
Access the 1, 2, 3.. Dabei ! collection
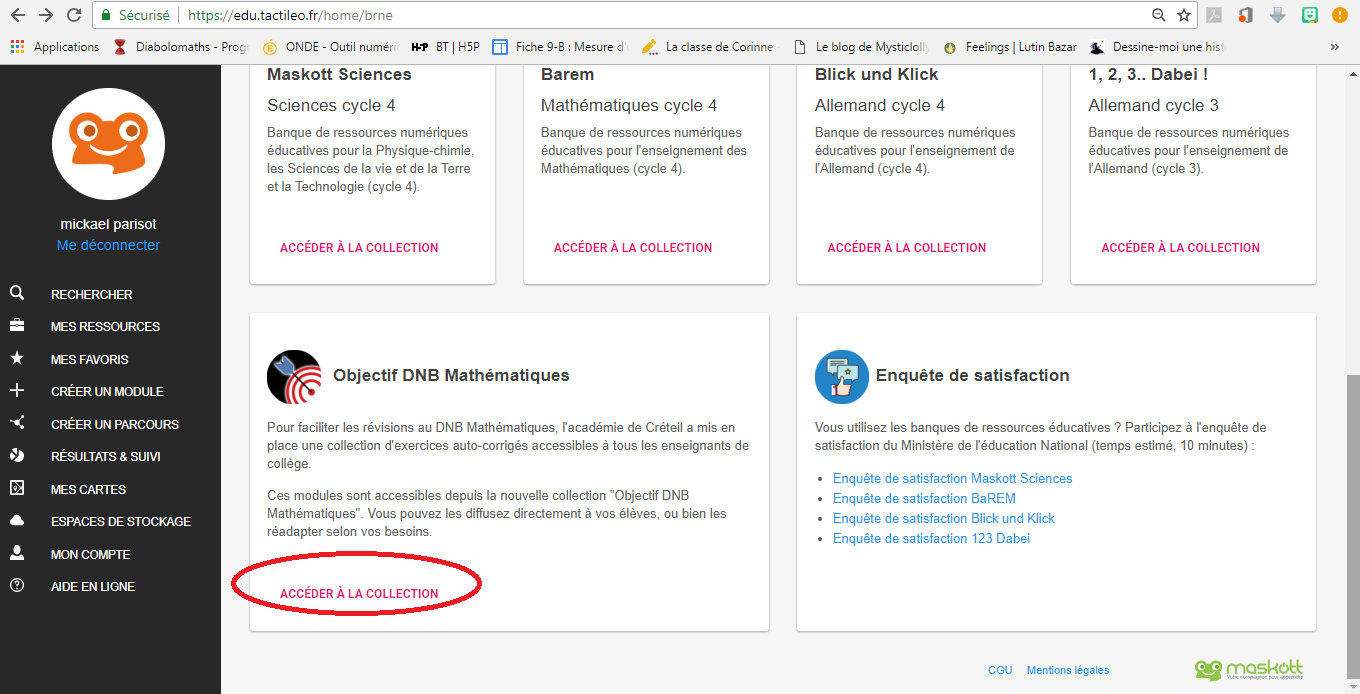(1181, 248)
